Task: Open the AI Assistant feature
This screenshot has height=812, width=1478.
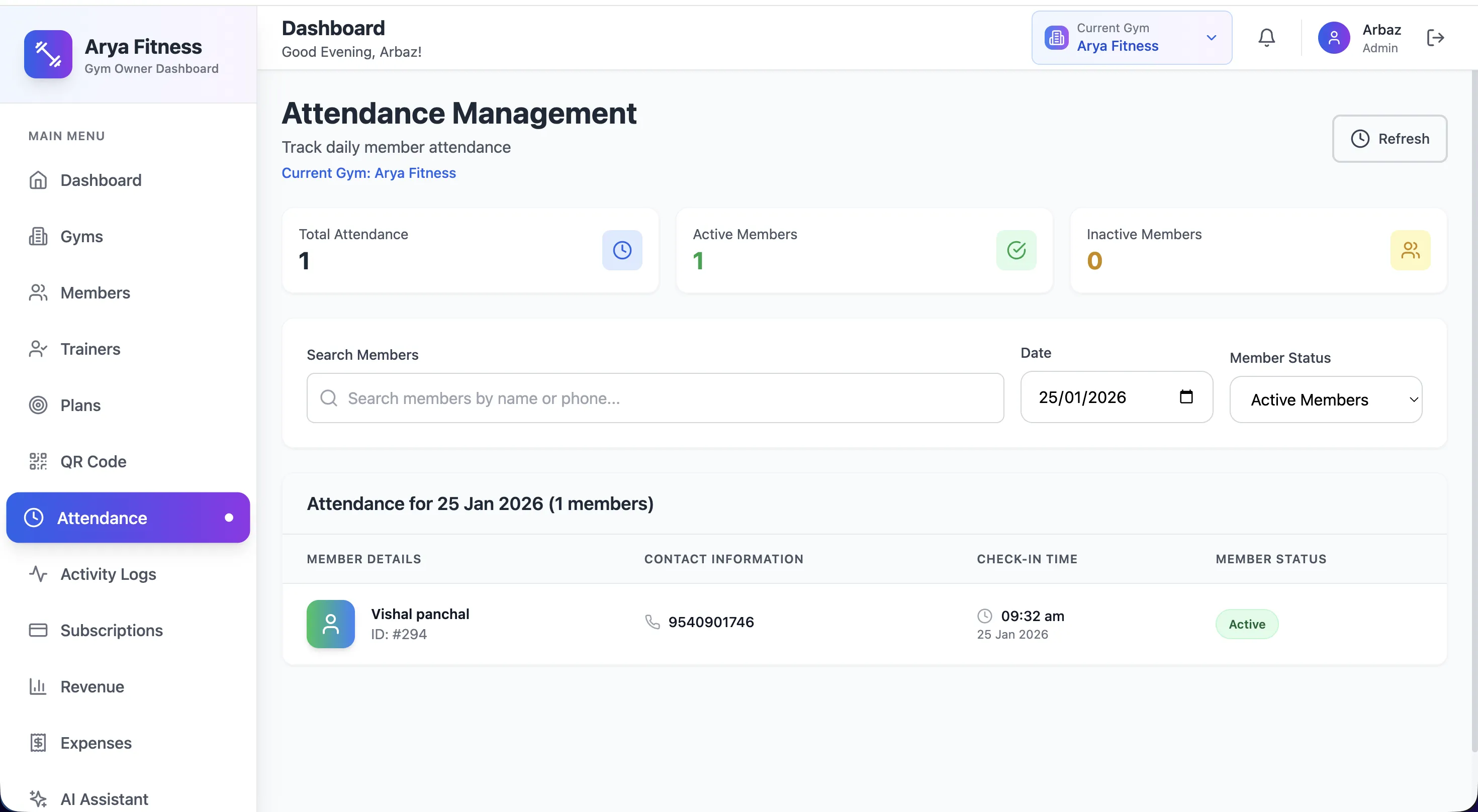Action: (x=105, y=799)
